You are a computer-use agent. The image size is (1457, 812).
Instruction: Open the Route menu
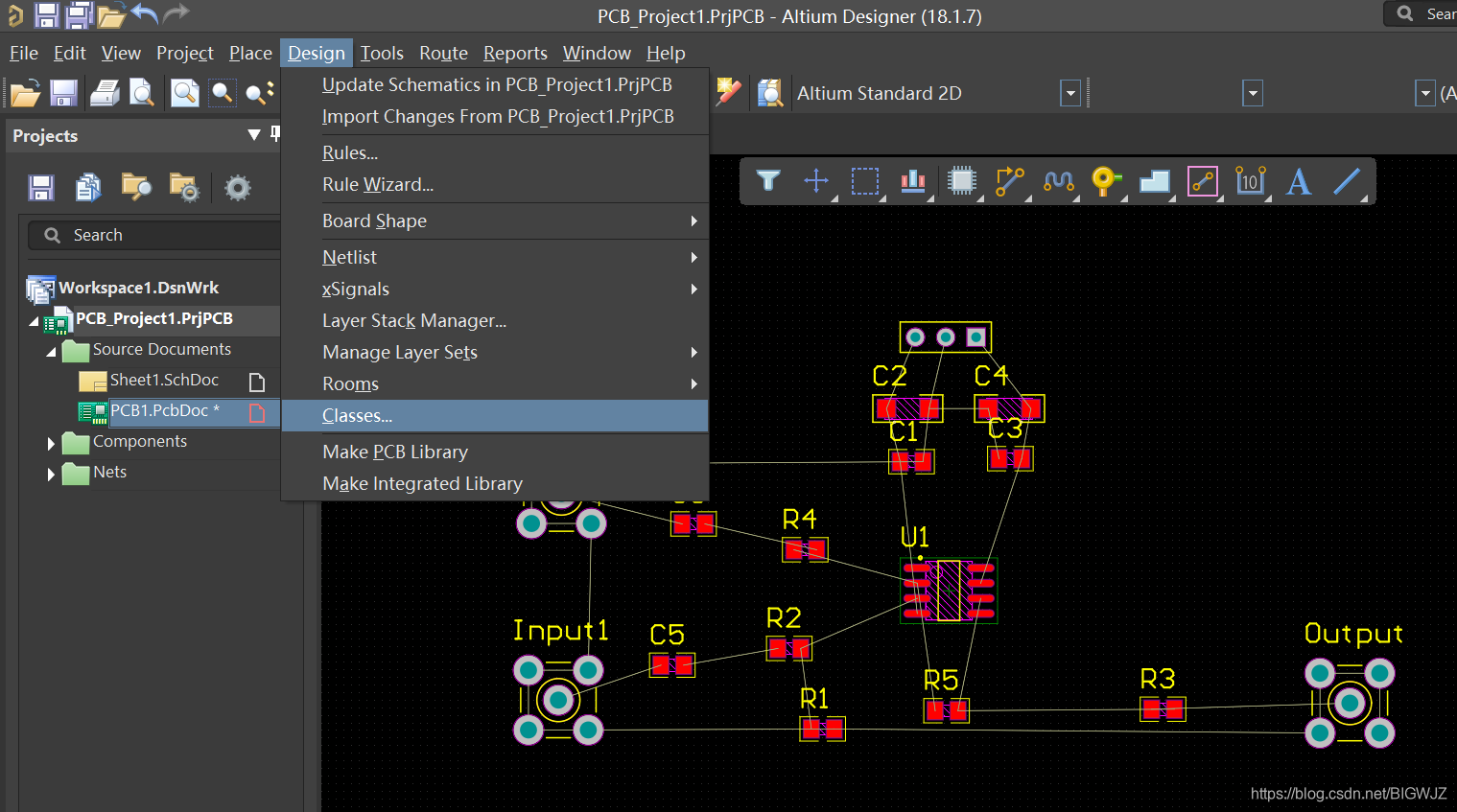pyautogui.click(x=443, y=53)
